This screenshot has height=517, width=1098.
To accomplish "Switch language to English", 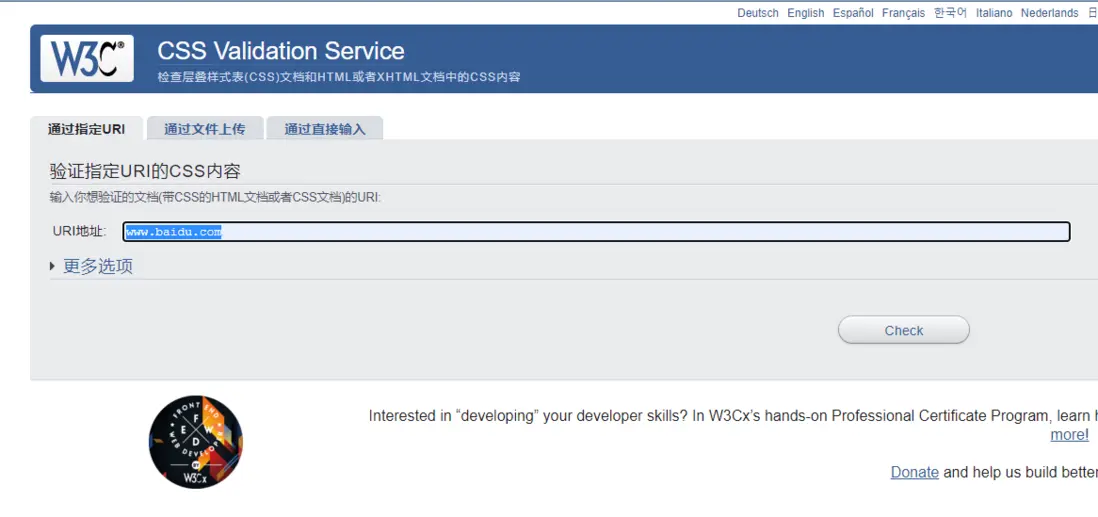I will click(x=805, y=13).
